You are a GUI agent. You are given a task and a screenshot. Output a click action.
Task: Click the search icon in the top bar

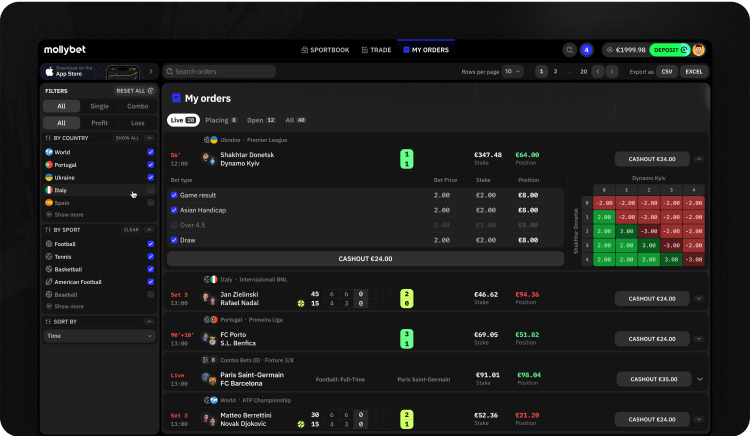(x=570, y=49)
